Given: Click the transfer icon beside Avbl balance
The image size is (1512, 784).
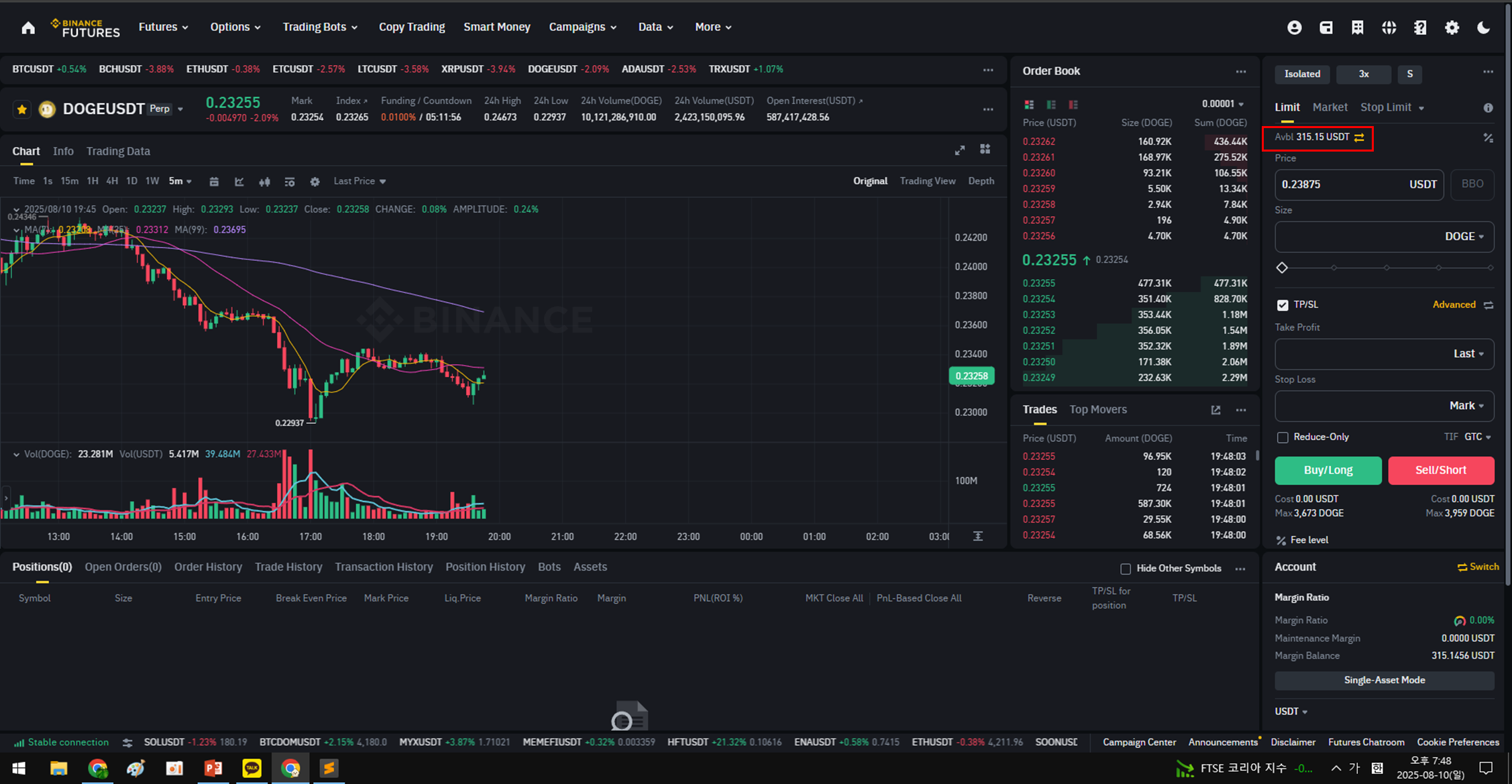Looking at the screenshot, I should coord(1360,137).
